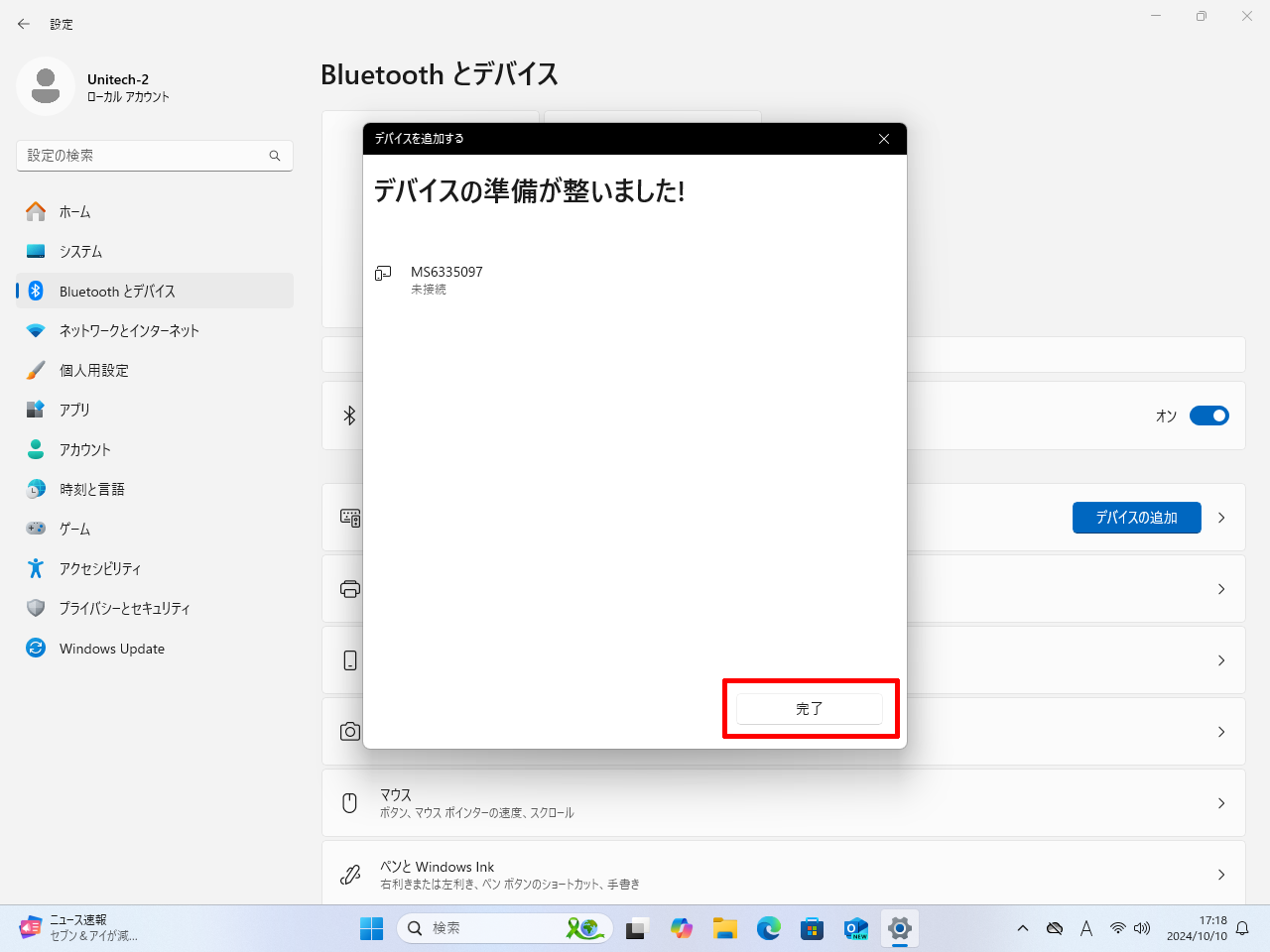The height and width of the screenshot is (952, 1270).
Task: Open Microsoft Edge from the taskbar
Action: (x=769, y=928)
